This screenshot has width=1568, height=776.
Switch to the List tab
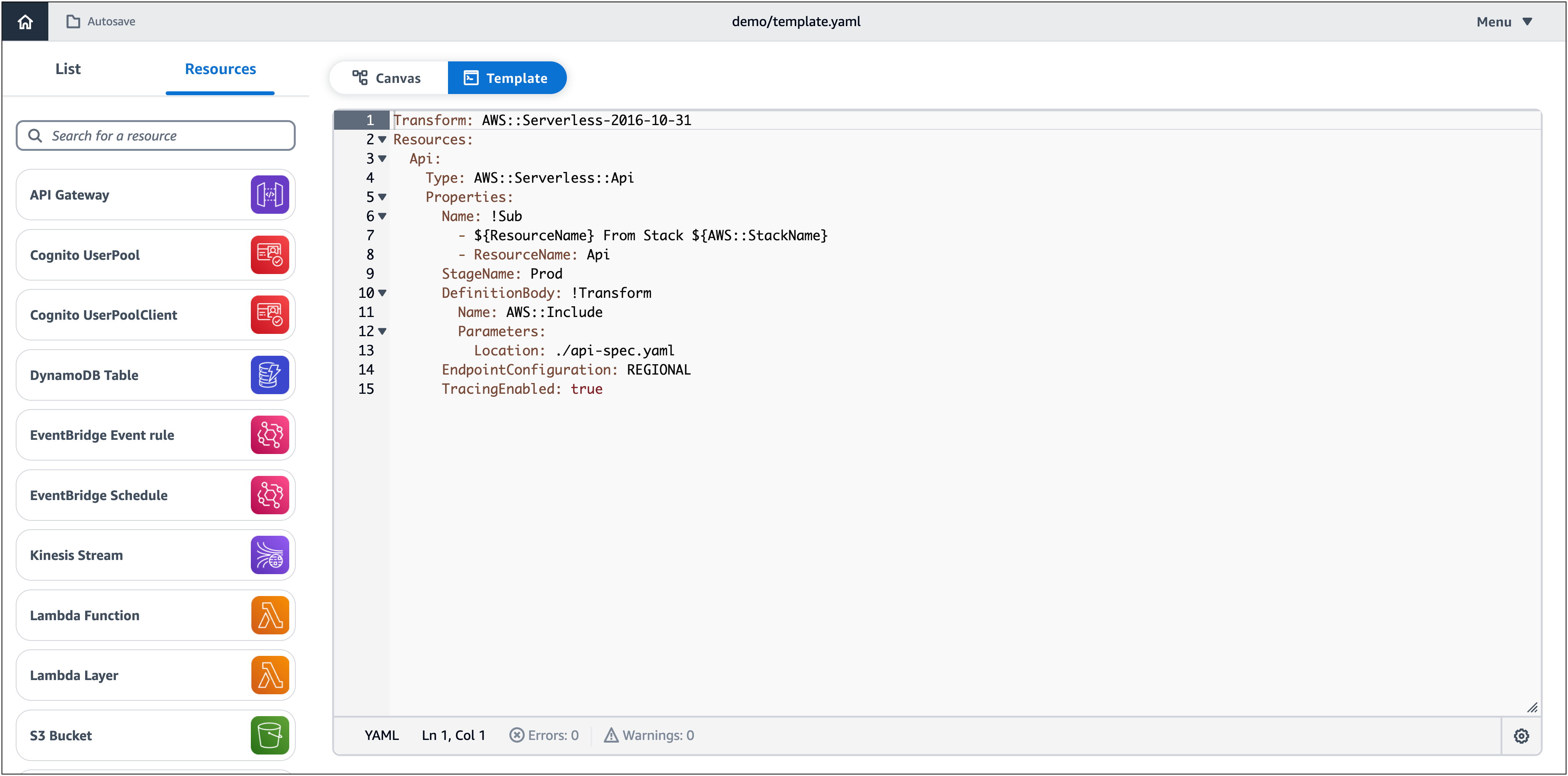[68, 68]
